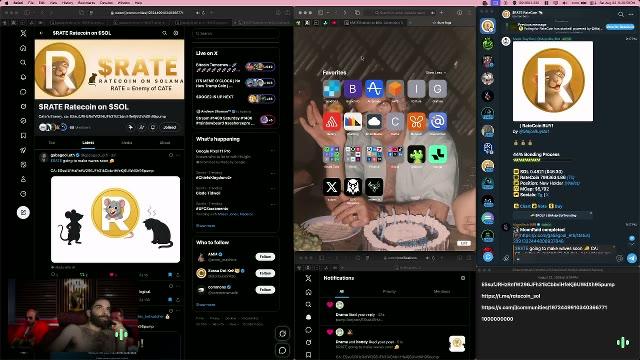Click the X search input field
The height and width of the screenshot is (360, 640).
click(x=235, y=33)
